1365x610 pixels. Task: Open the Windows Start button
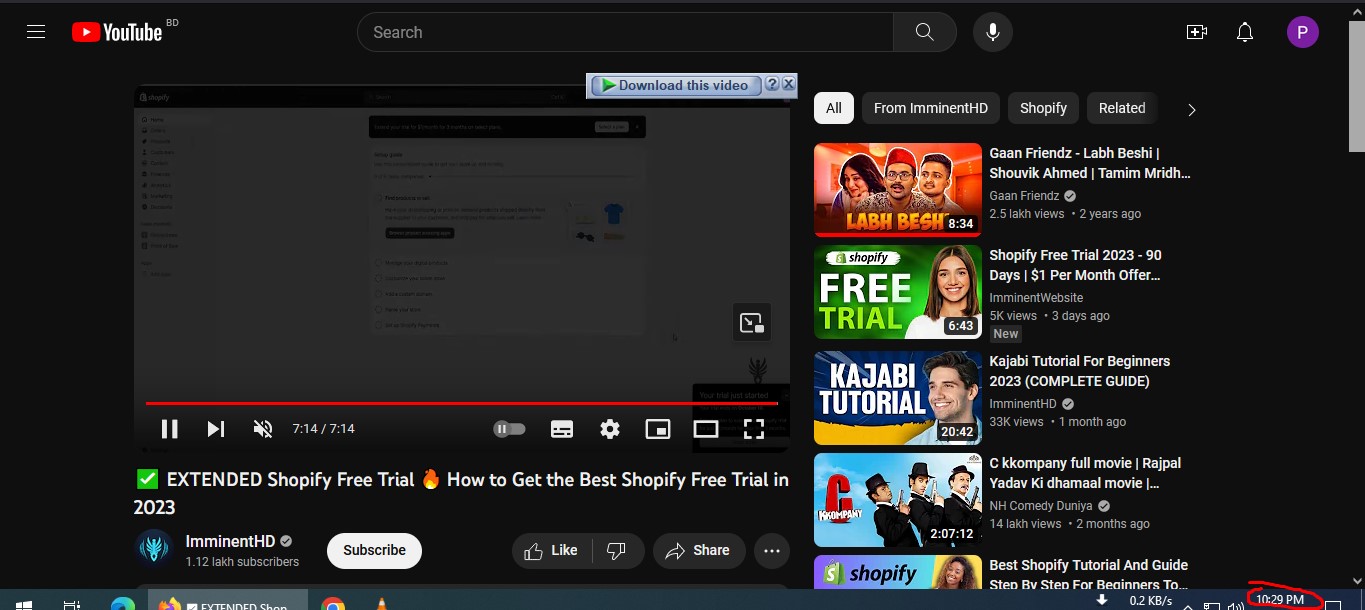pyautogui.click(x=23, y=605)
